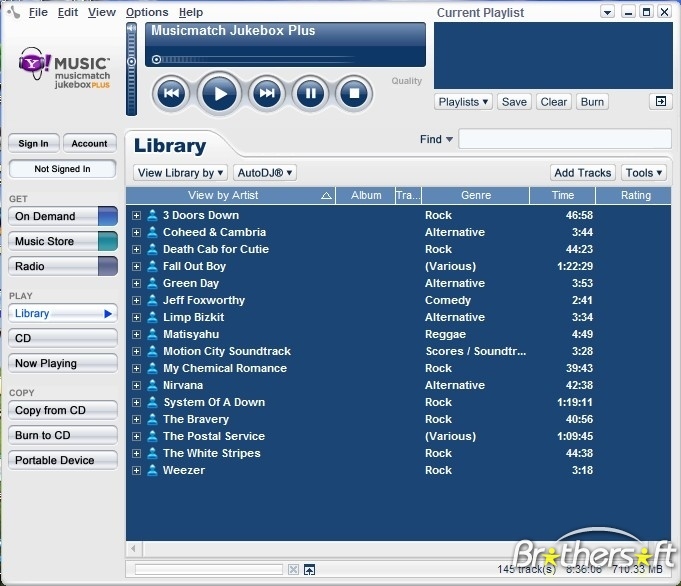Open Portable Device section
The height and width of the screenshot is (586, 681).
pyautogui.click(x=63, y=460)
